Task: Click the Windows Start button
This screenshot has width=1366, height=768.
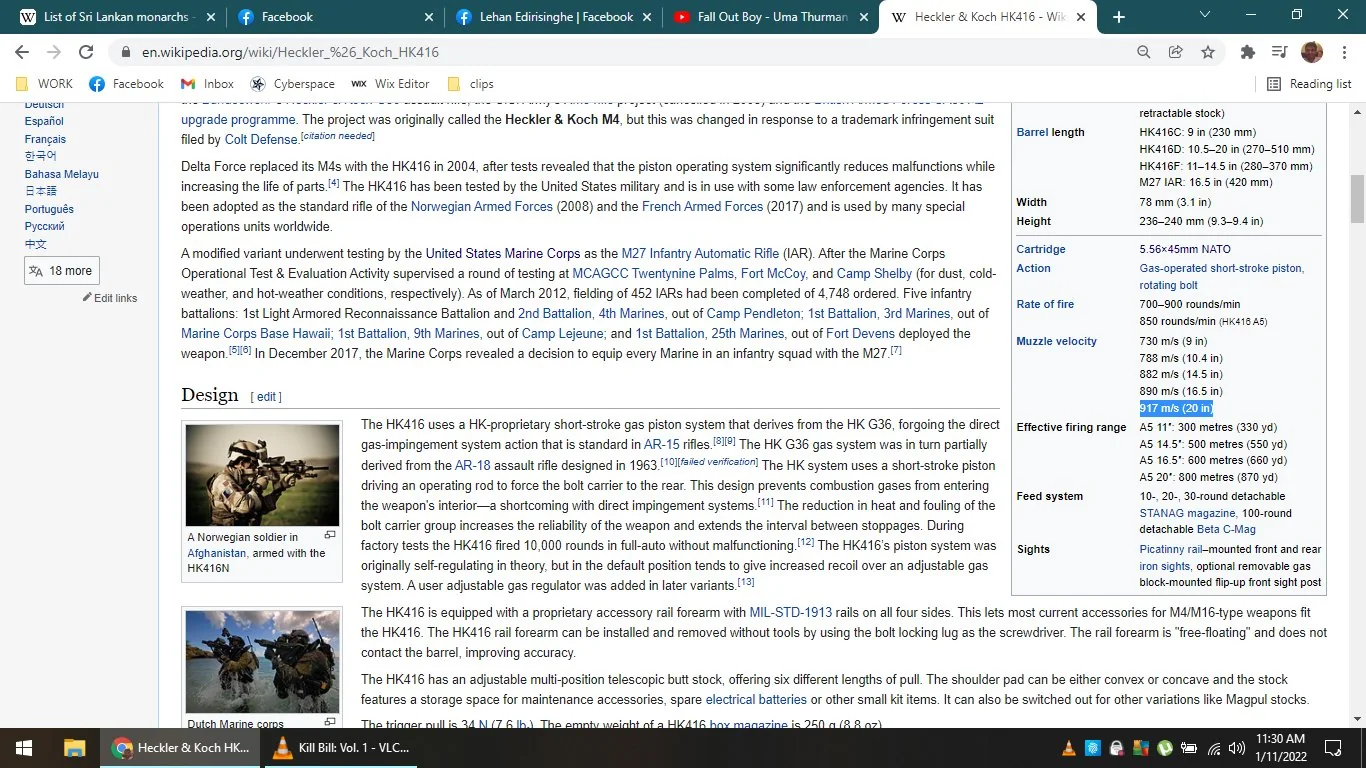Action: tap(23, 747)
